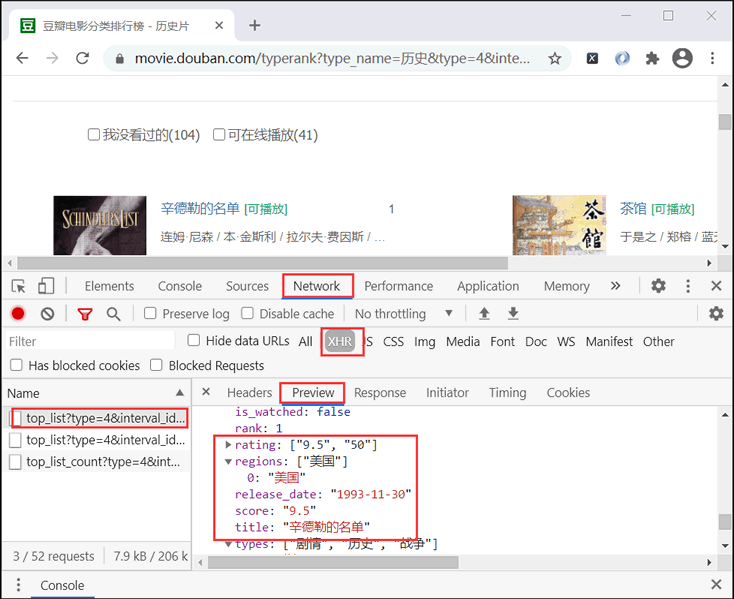
Task: Show the Cookies tab
Action: tap(568, 393)
